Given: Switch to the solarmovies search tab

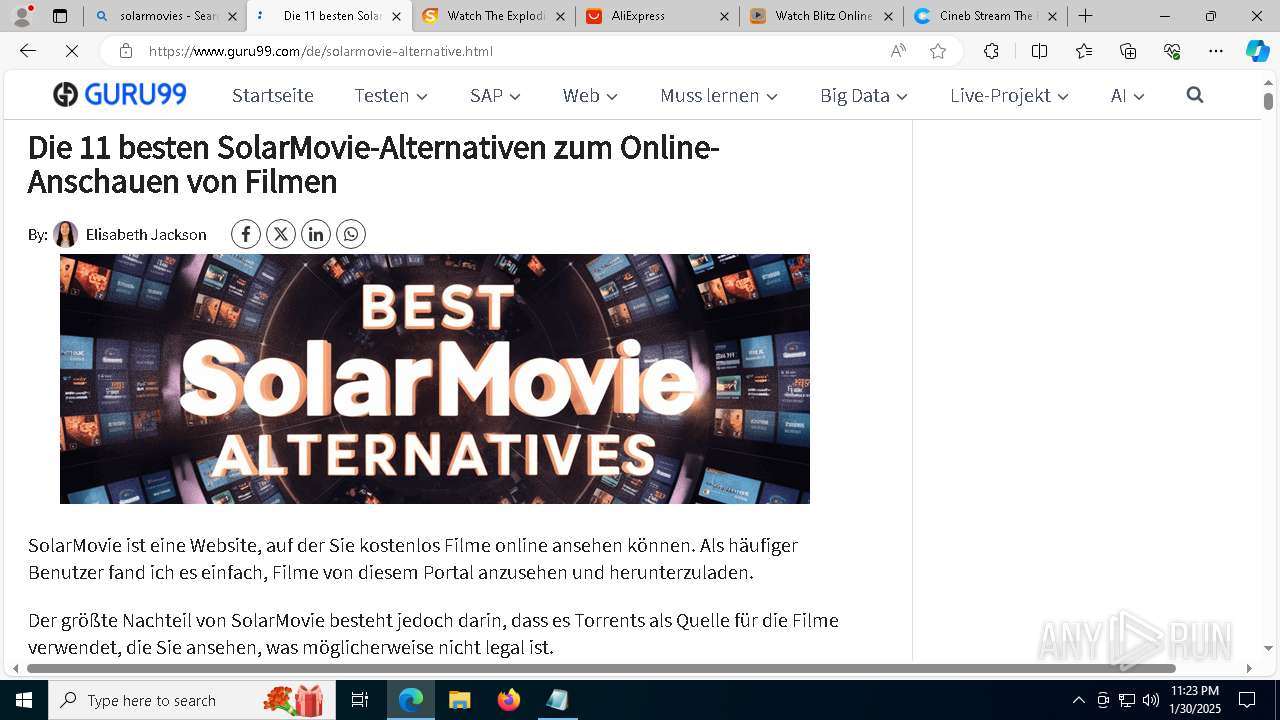Looking at the screenshot, I should [x=164, y=16].
